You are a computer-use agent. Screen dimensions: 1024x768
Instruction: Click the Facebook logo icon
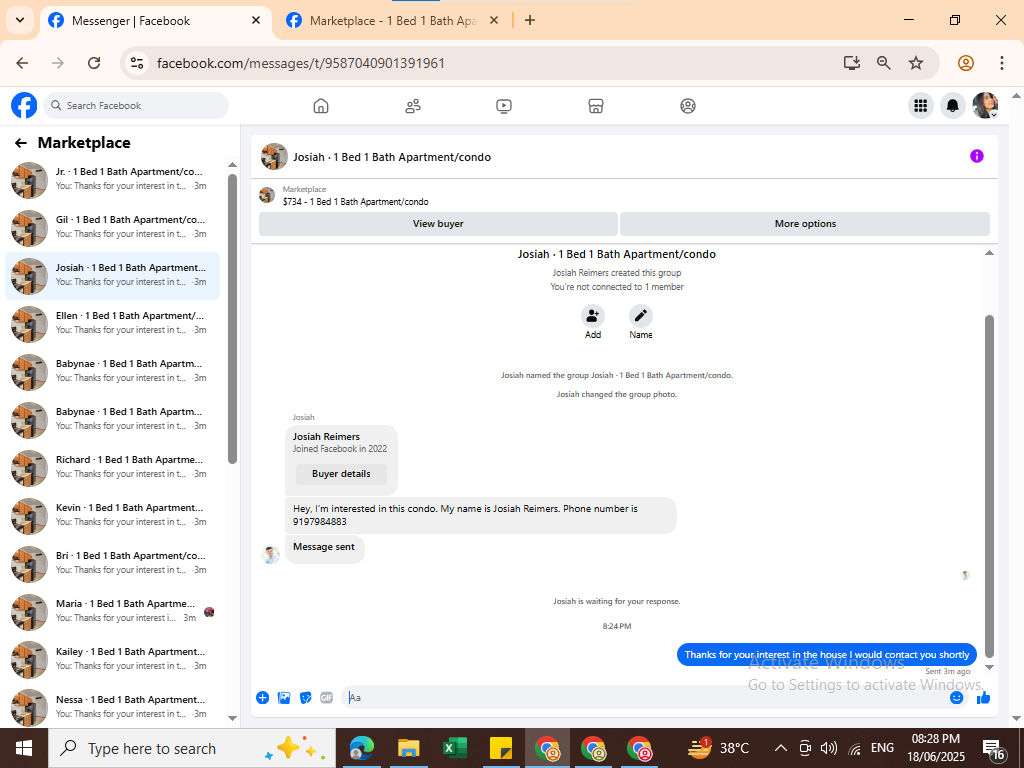[x=24, y=105]
